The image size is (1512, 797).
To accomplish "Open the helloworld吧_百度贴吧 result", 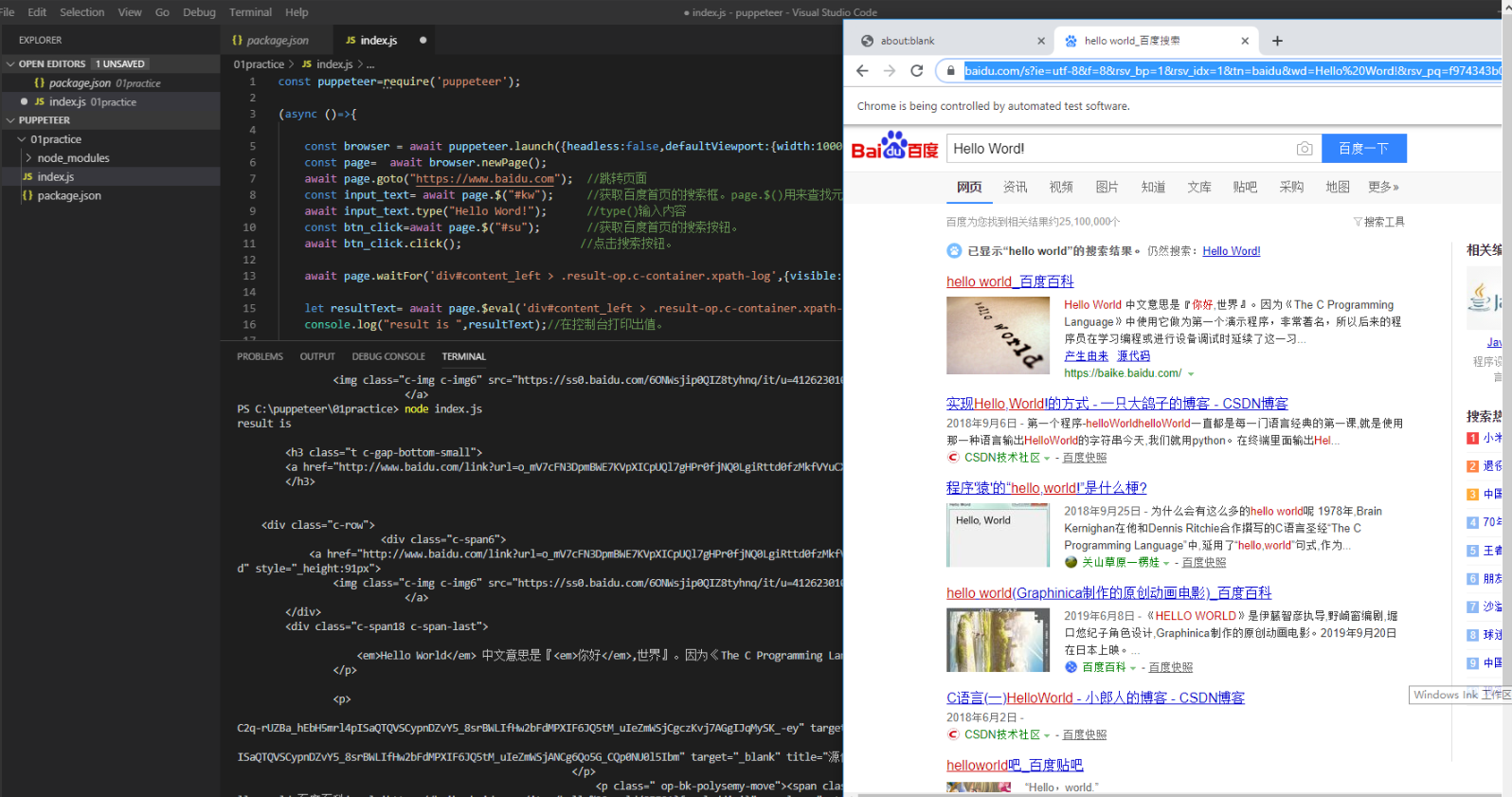I will coord(1015,766).
